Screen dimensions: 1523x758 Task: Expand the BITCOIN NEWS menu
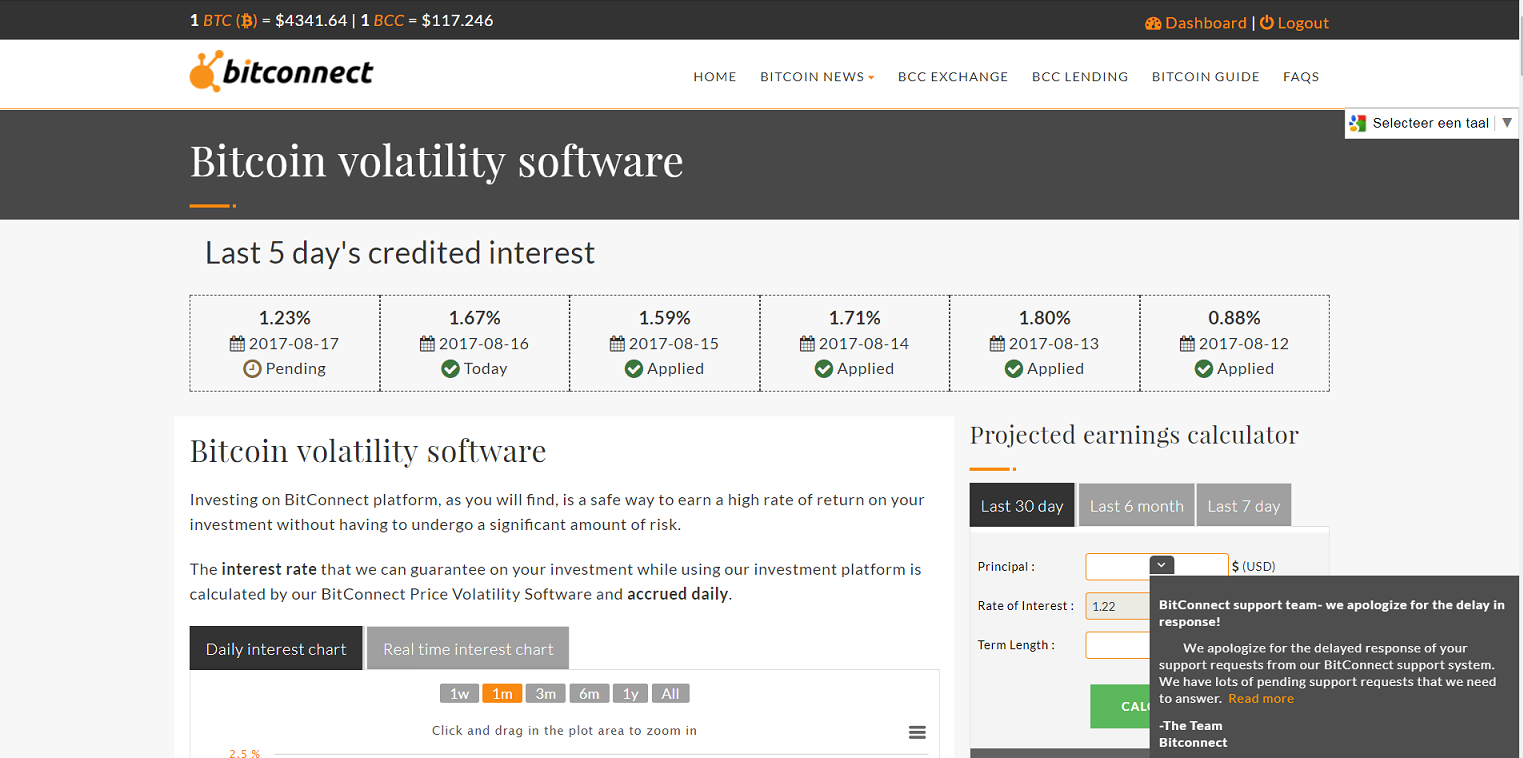[x=817, y=77]
